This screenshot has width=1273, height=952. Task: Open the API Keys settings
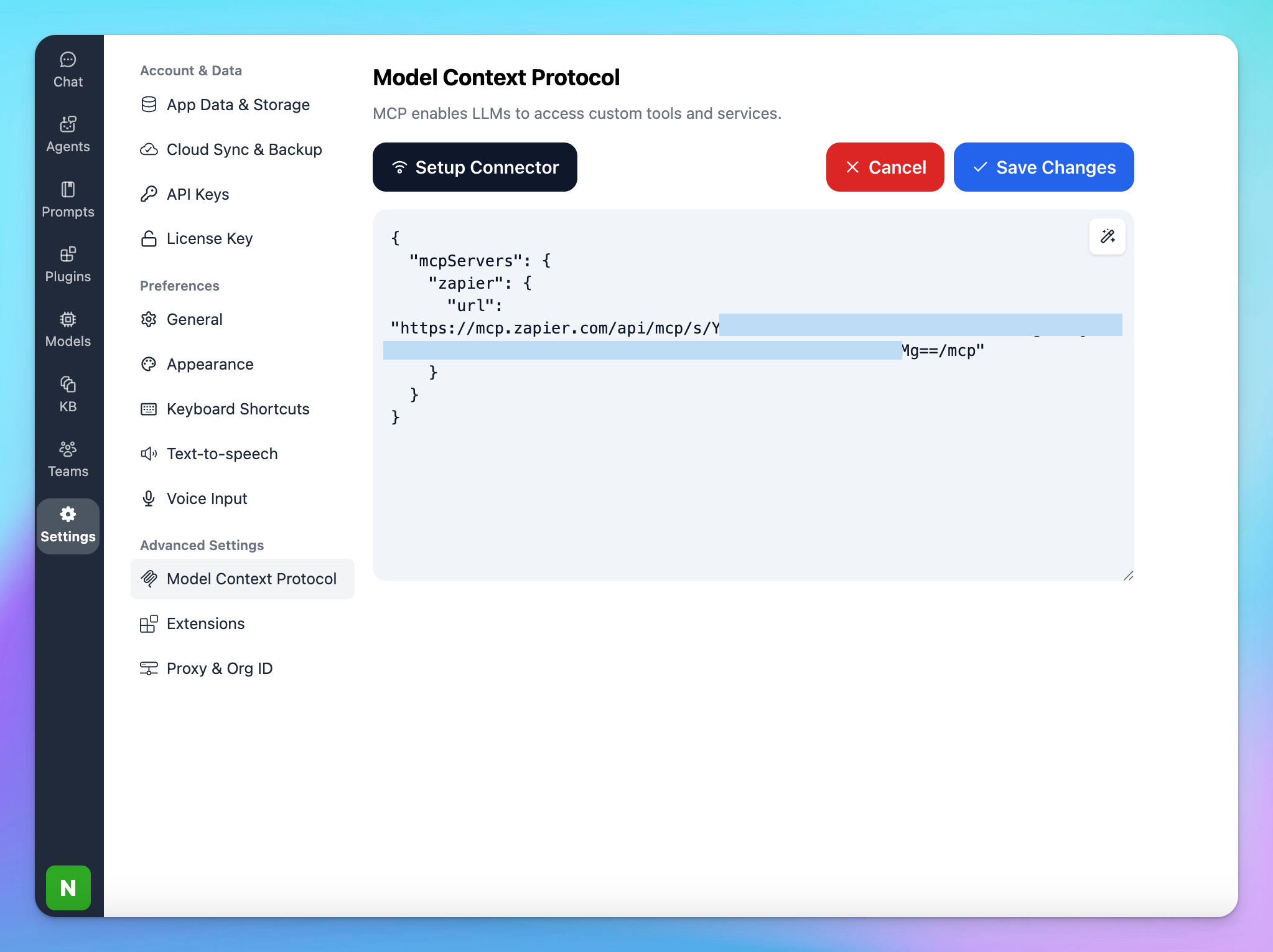pyautogui.click(x=198, y=194)
